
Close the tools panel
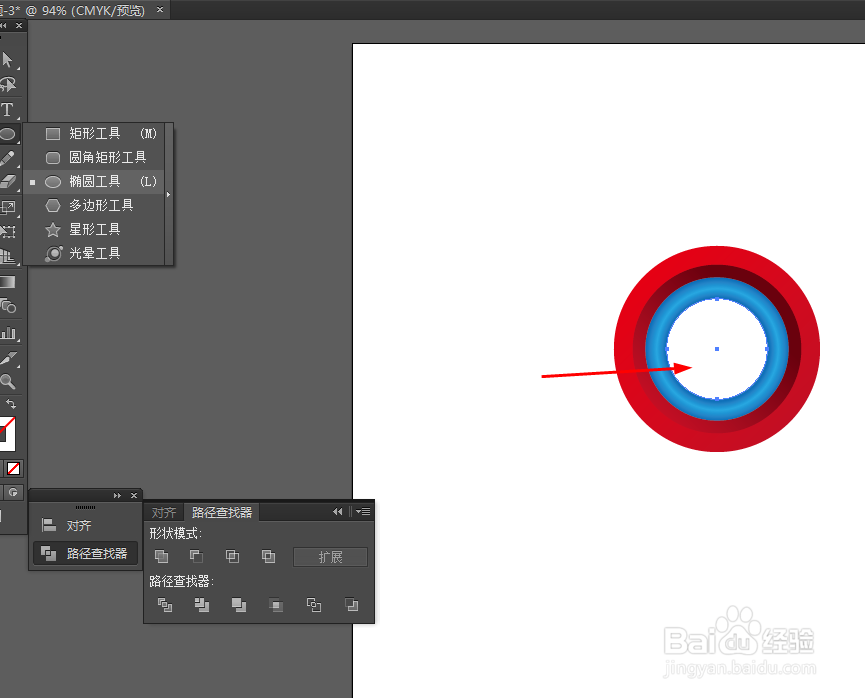pyautogui.click(x=19, y=25)
